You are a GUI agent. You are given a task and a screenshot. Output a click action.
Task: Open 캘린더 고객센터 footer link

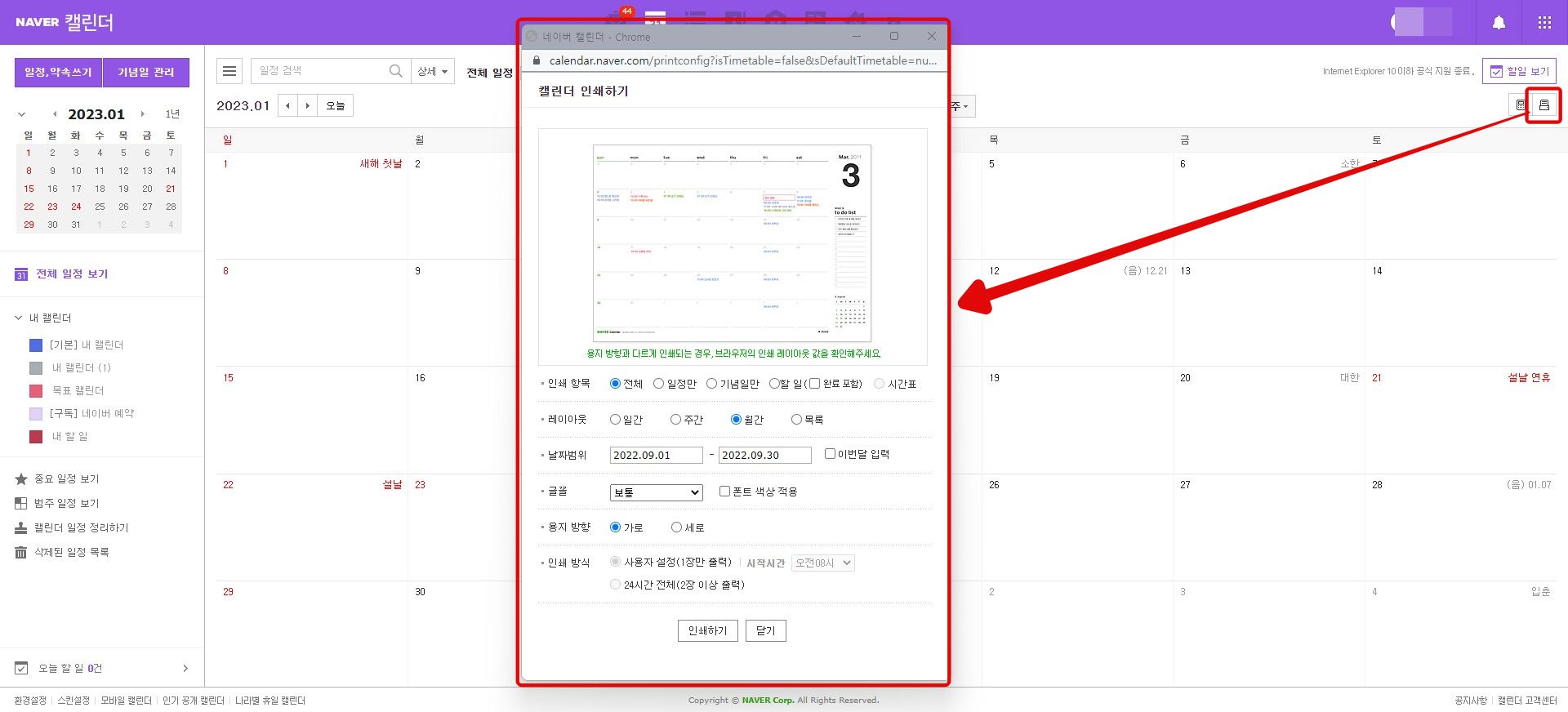(x=1527, y=701)
